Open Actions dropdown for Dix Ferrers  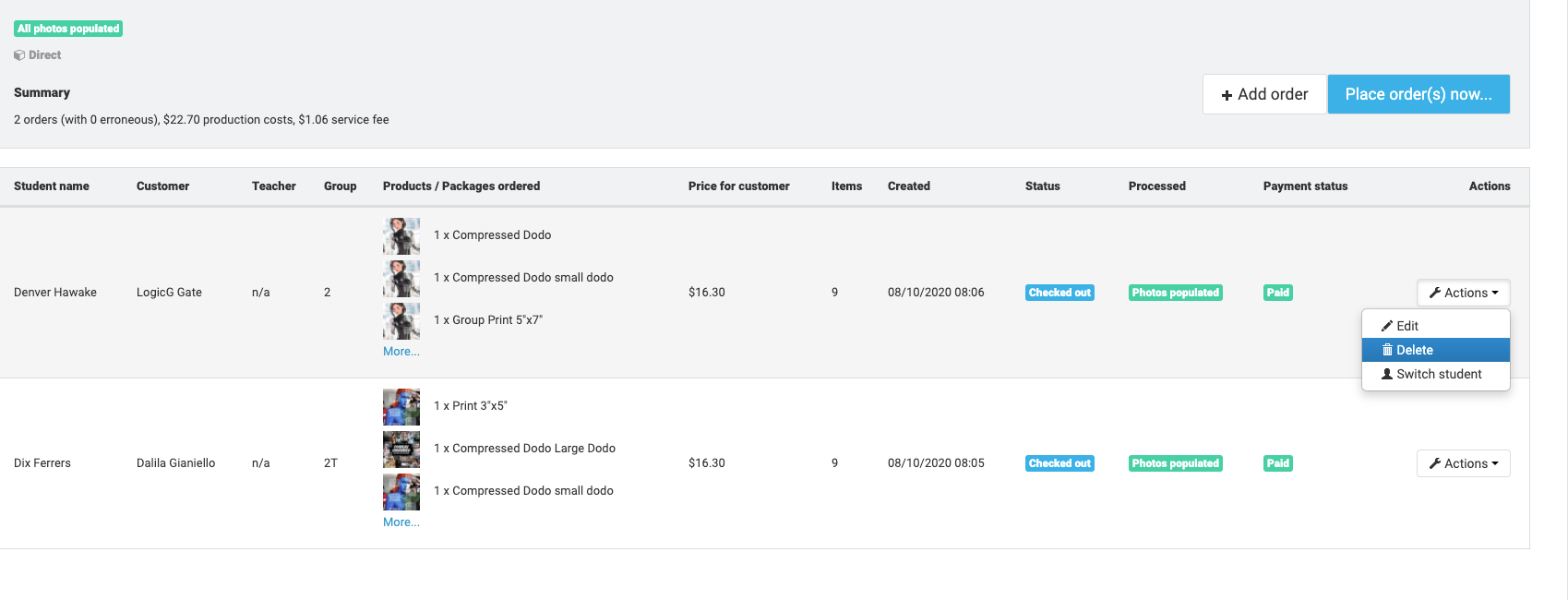pyautogui.click(x=1464, y=463)
